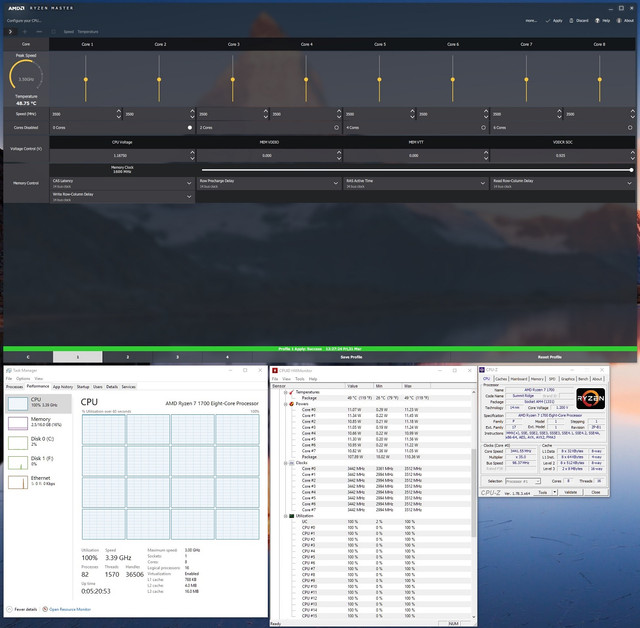This screenshot has width=640, height=628.
Task: Click Save Profile in Ryzen Master
Action: pyautogui.click(x=351, y=357)
